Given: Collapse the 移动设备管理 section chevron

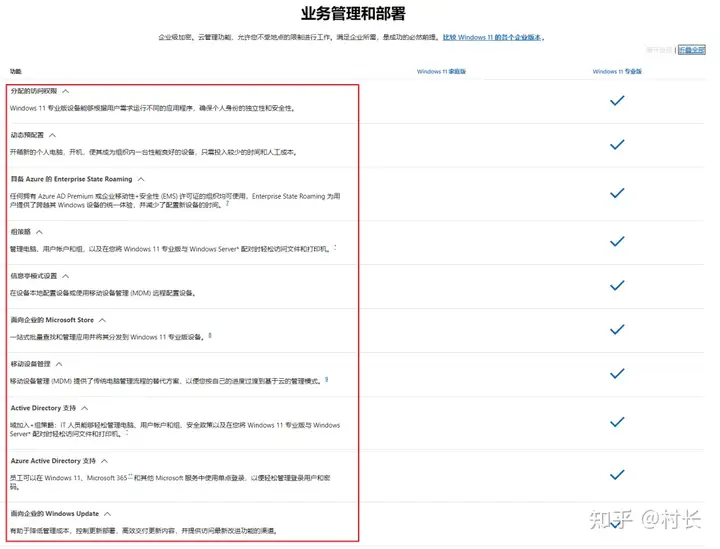Looking at the screenshot, I should [x=59, y=364].
